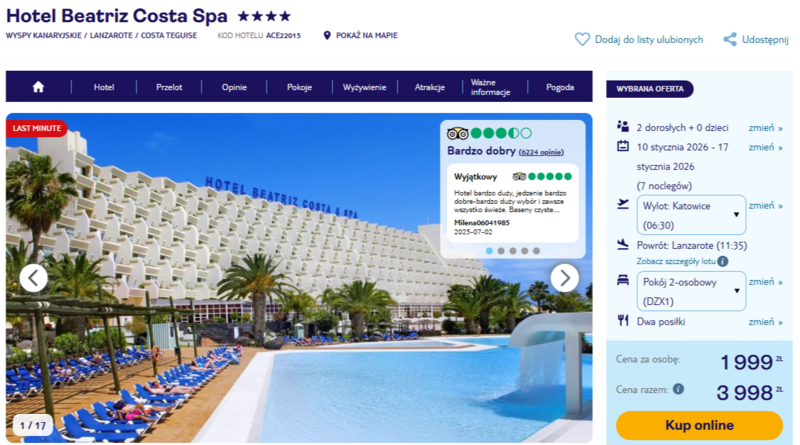The image size is (800, 445).
Task: Click zmień next to Dwa posiłki
Action: tap(765, 322)
